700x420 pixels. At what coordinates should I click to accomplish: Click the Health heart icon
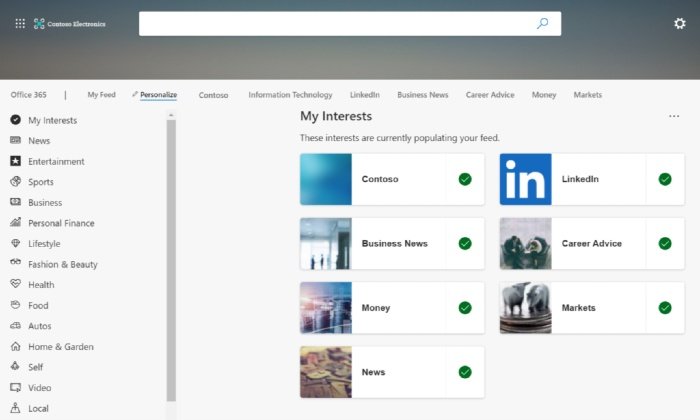tap(16, 284)
